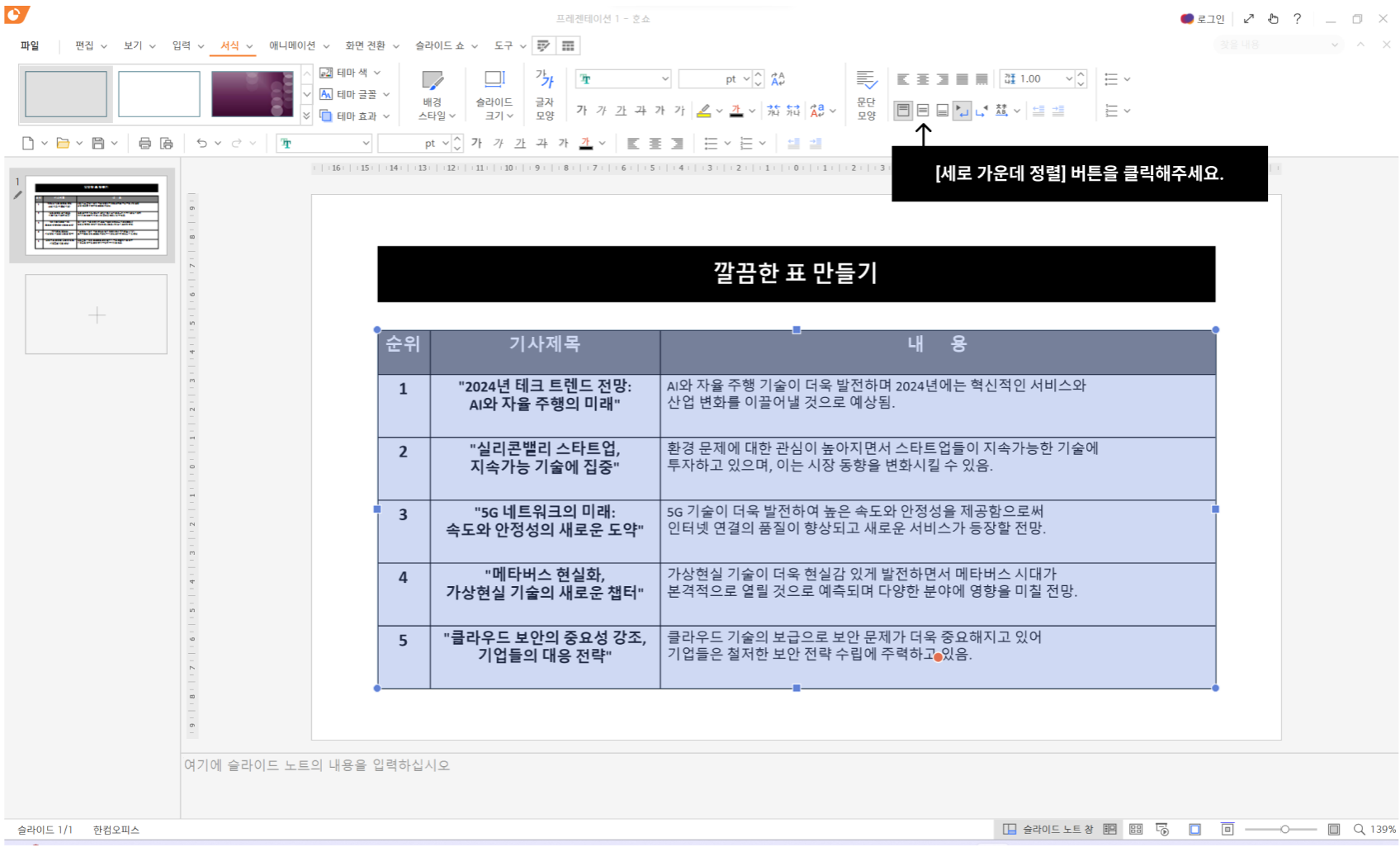Click the zoom slider in the status bar

coord(1281,830)
